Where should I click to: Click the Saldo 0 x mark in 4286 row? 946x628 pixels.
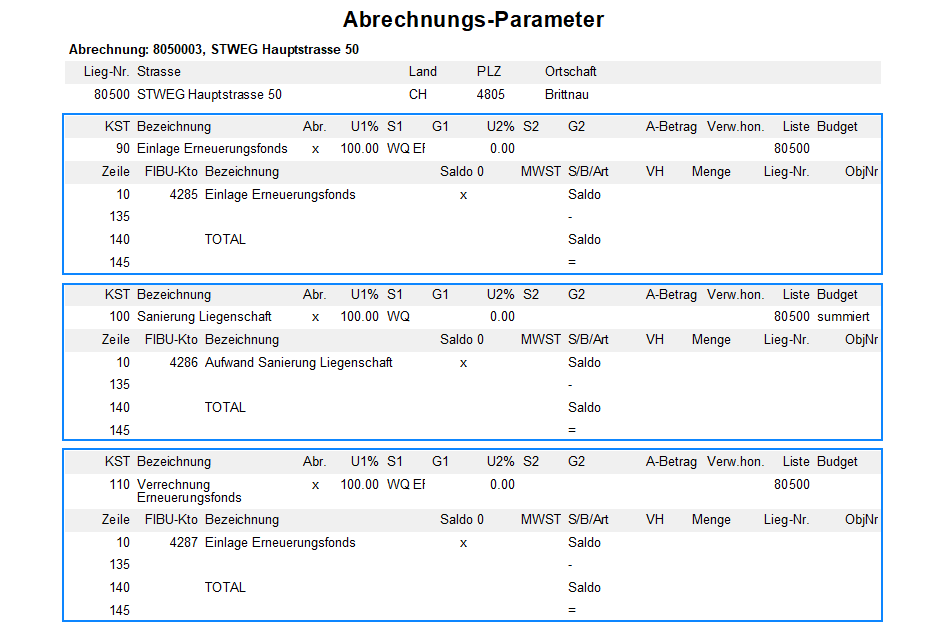pyautogui.click(x=463, y=363)
